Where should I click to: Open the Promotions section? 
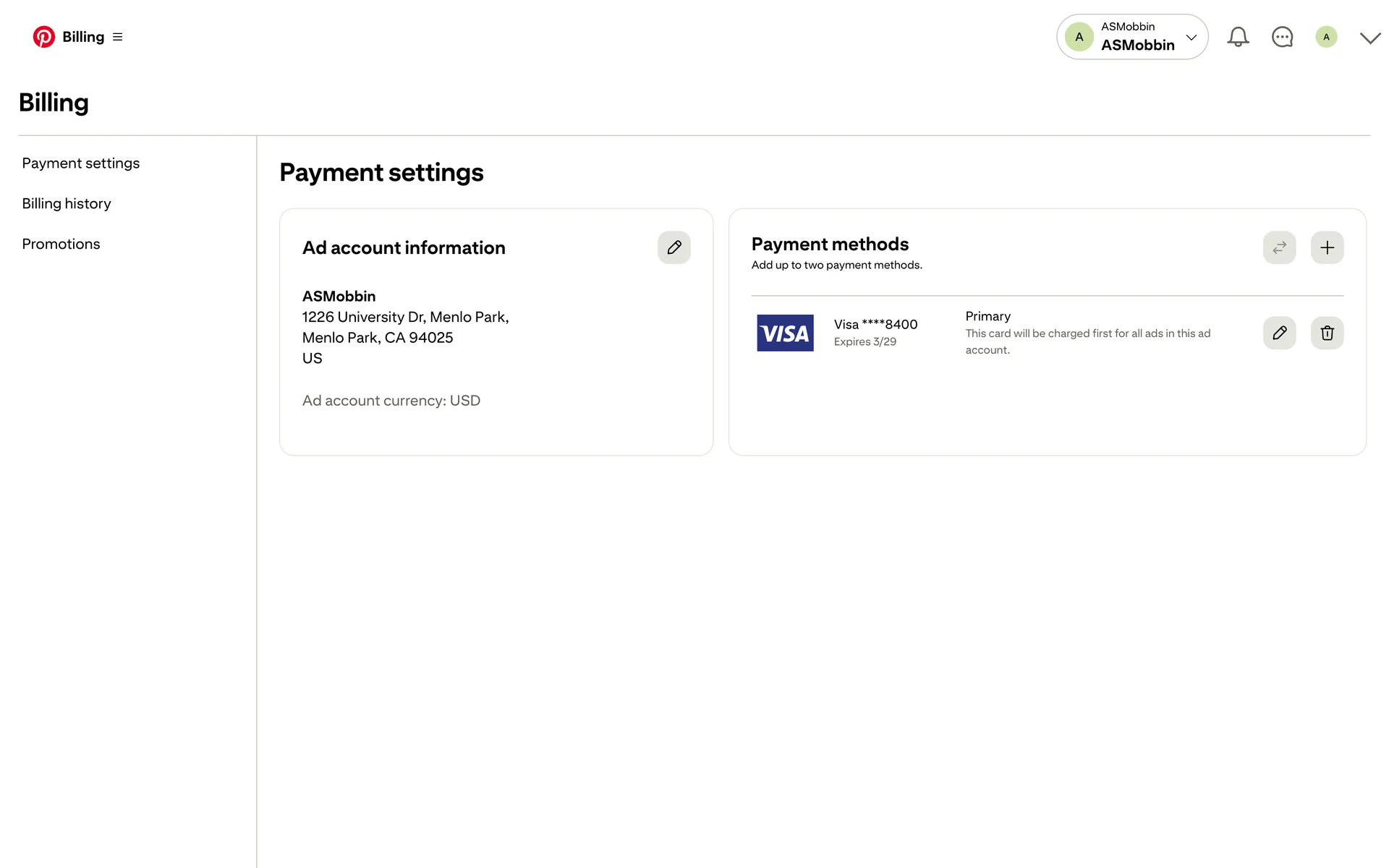[61, 244]
